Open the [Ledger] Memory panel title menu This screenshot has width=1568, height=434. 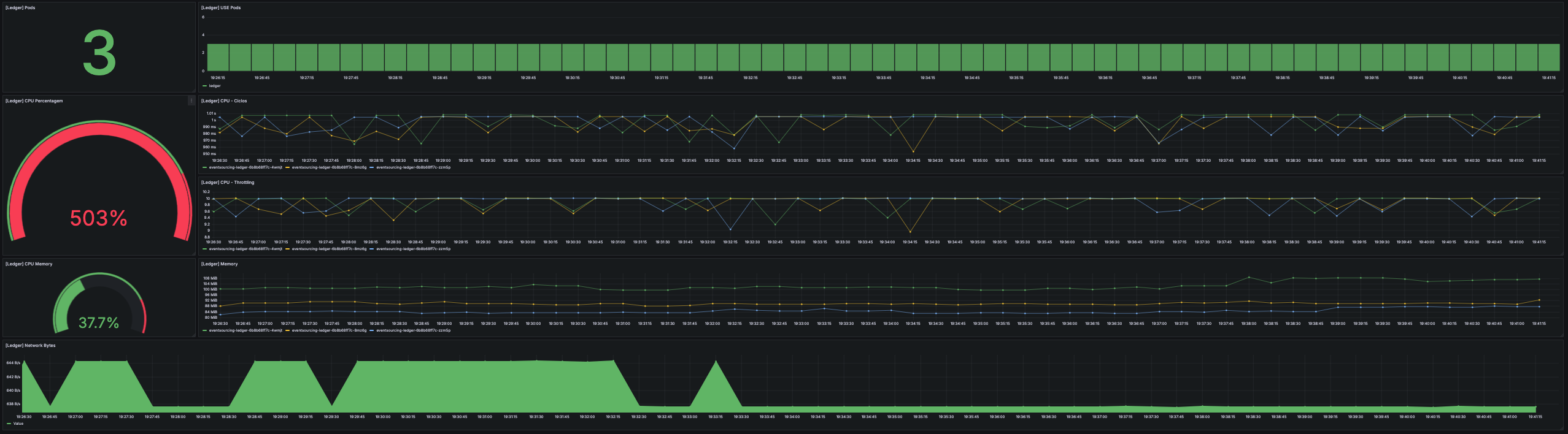(219, 264)
